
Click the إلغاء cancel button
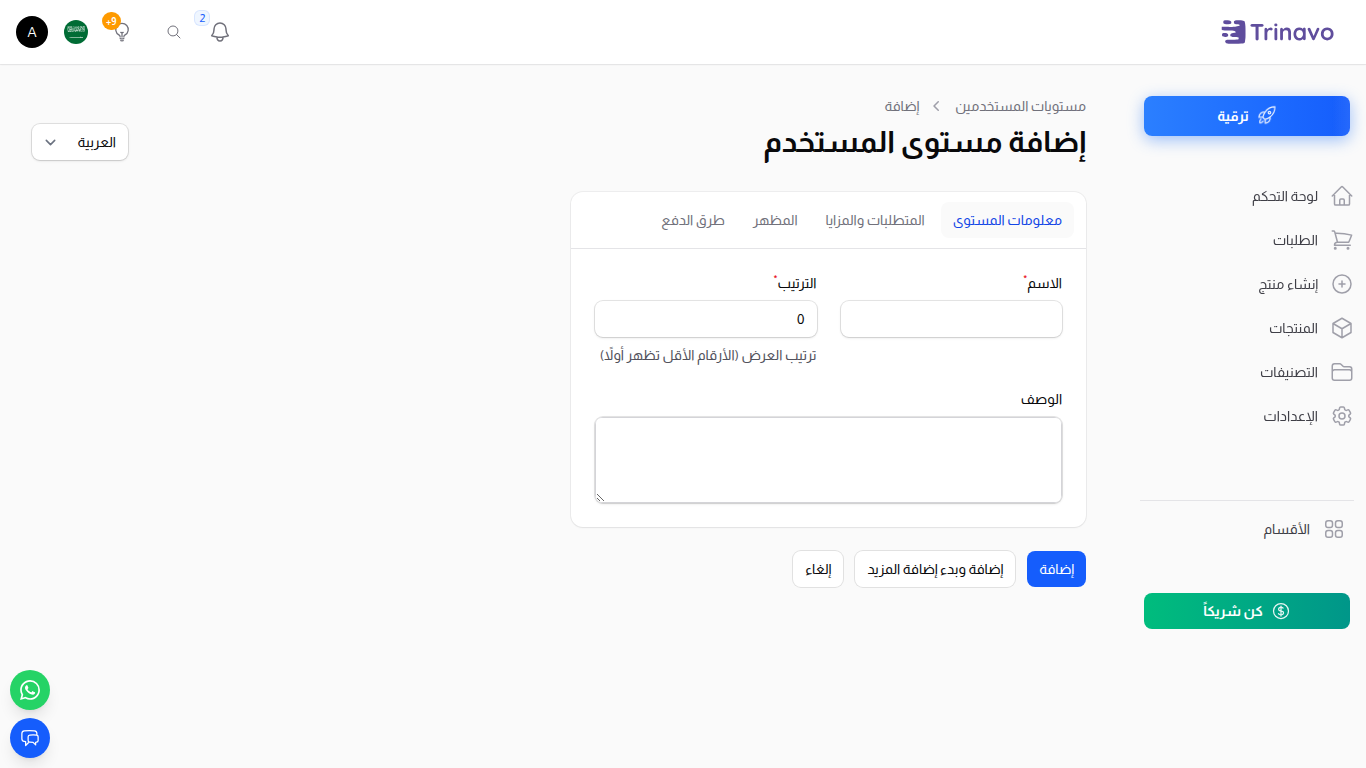pos(818,569)
